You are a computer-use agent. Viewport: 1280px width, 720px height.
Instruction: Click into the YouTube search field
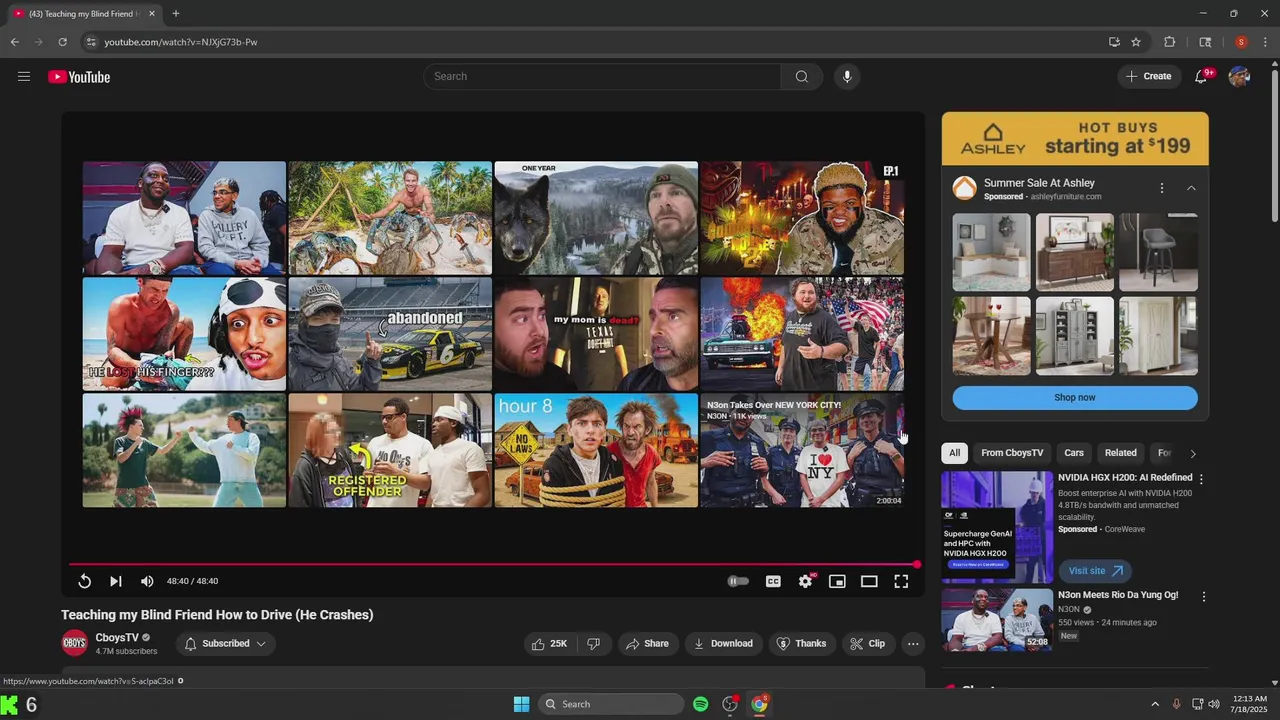[602, 77]
